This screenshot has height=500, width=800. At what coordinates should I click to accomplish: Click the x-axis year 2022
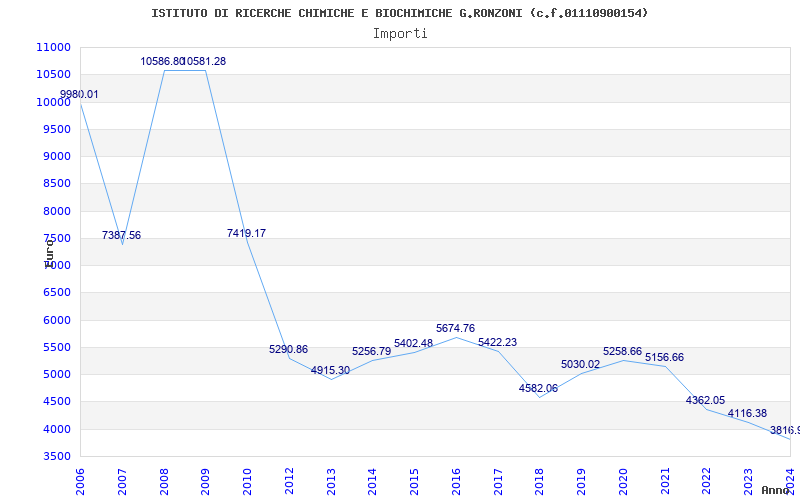point(707,482)
